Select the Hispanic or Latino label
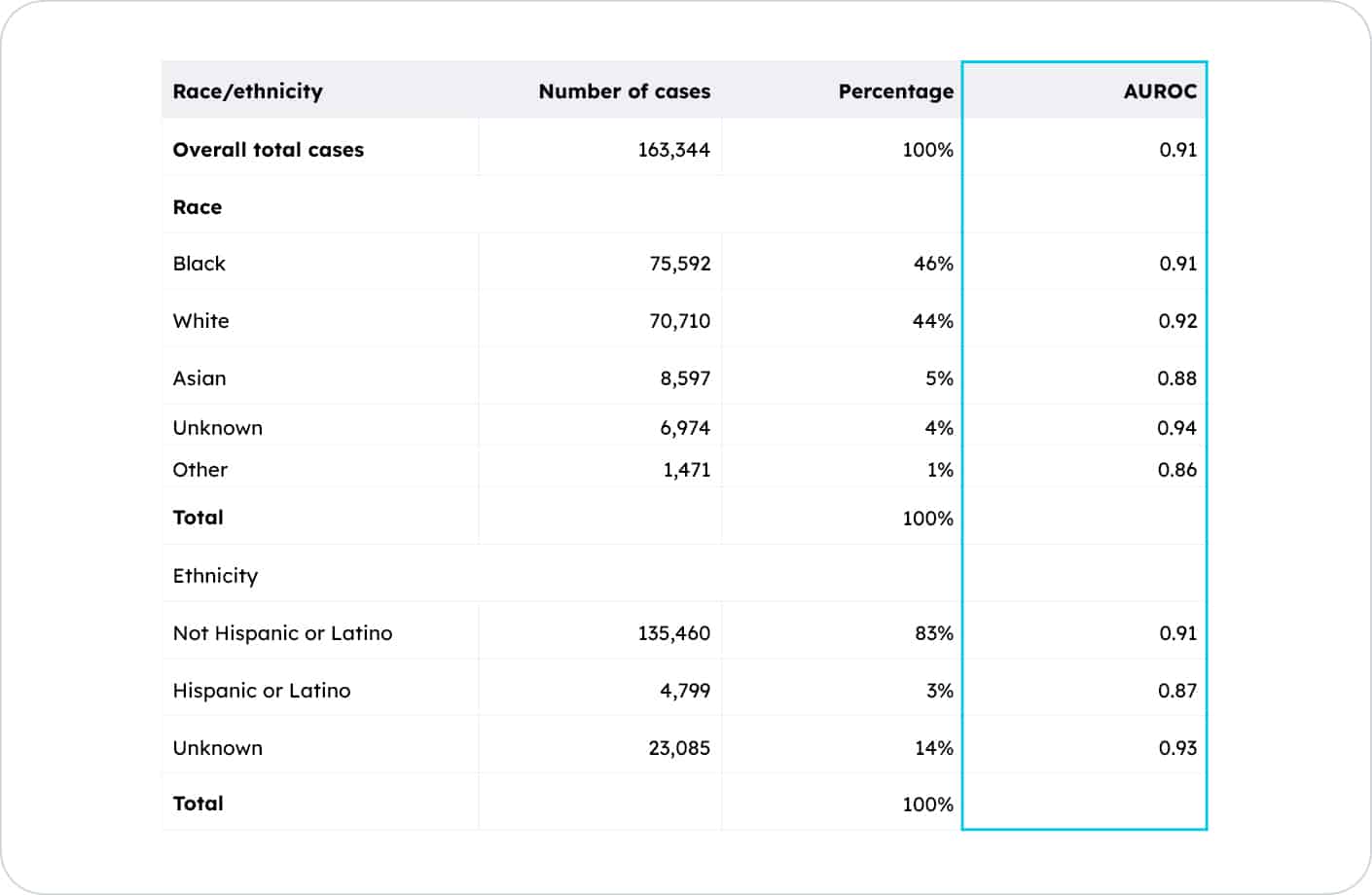 261,691
